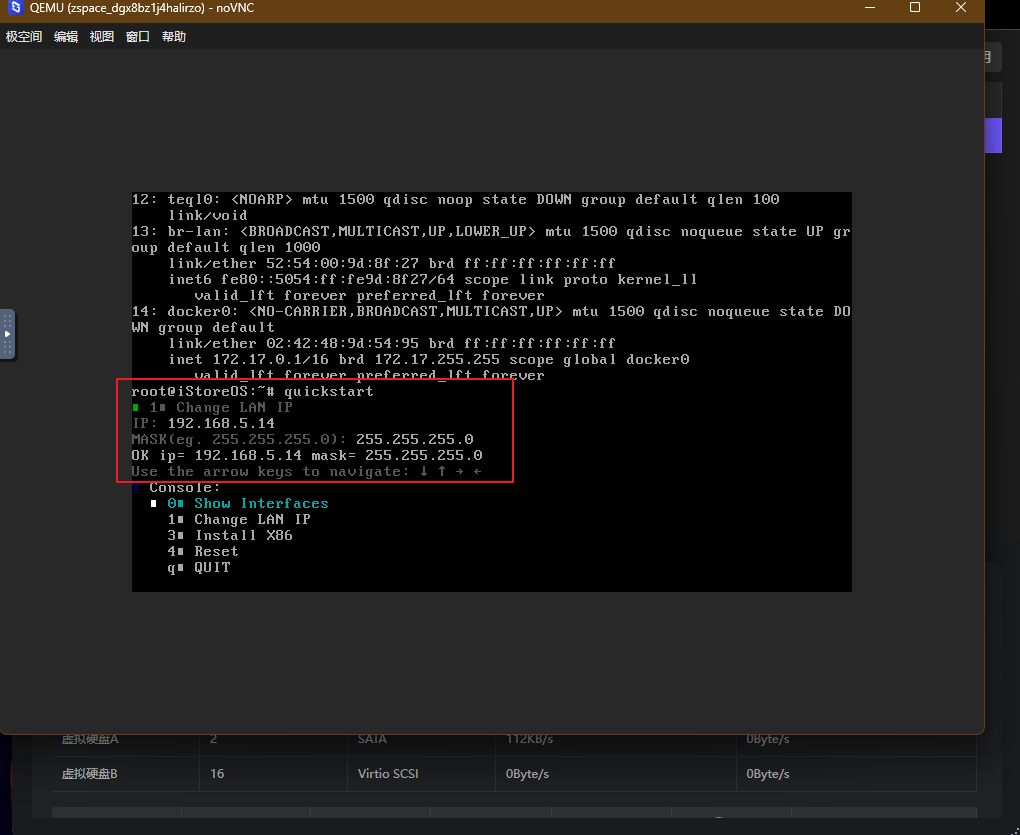Screen dimensions: 1020x835
Task: Click the quickstart command prompt line
Action: click(x=252, y=391)
